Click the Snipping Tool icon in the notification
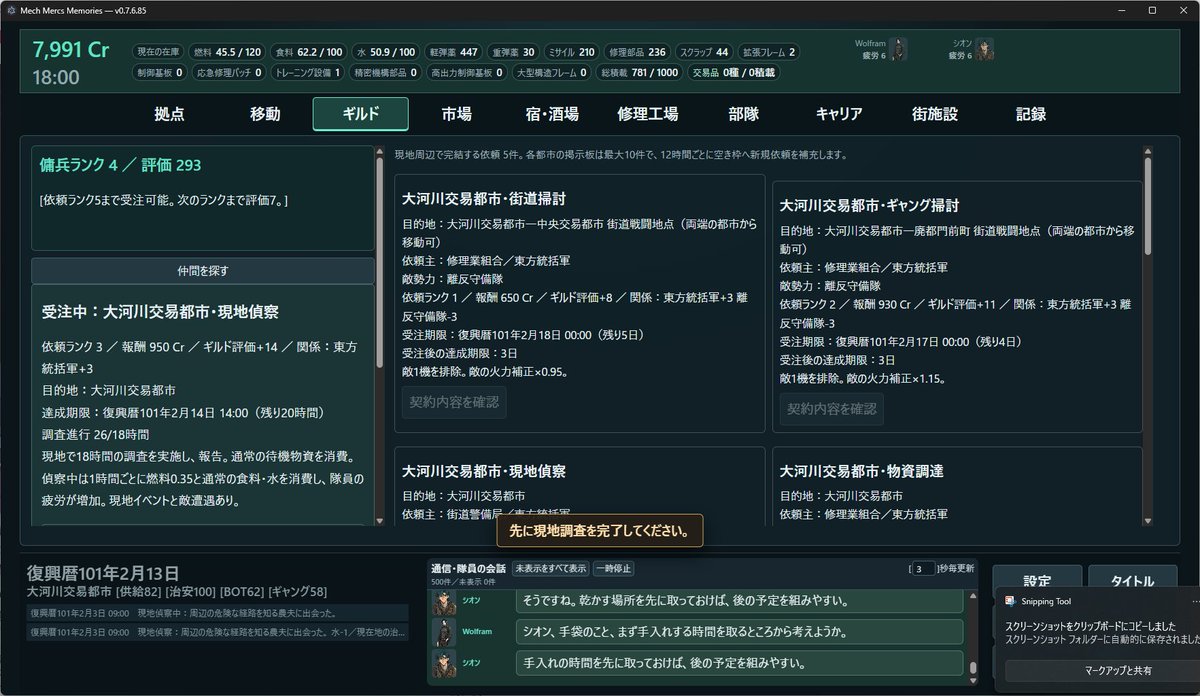Viewport: 1200px width, 696px height. tap(1011, 601)
